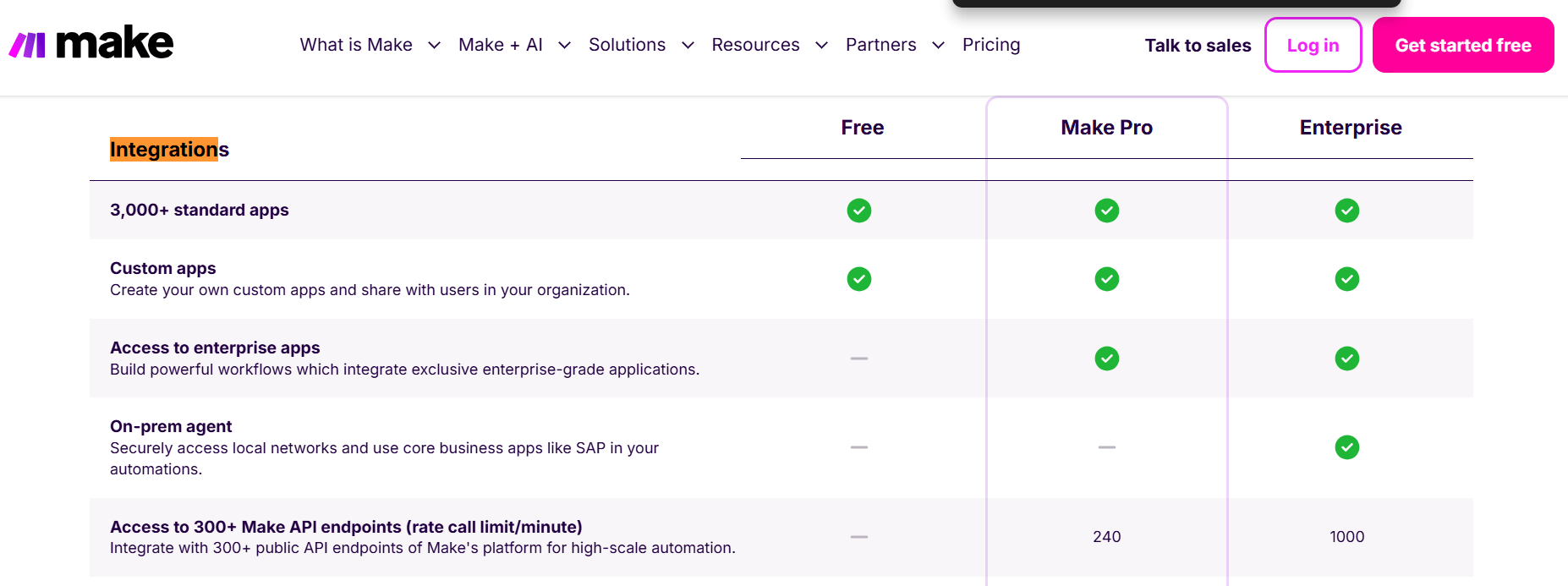This screenshot has width=1568, height=586.
Task: Open the Resources navigation menu
Action: 755,45
